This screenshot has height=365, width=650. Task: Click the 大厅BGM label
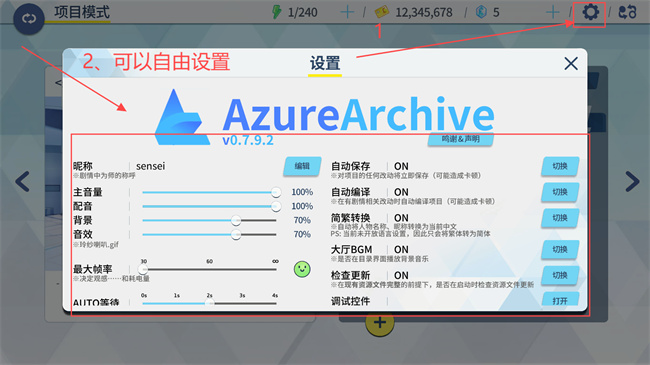pyautogui.click(x=352, y=249)
